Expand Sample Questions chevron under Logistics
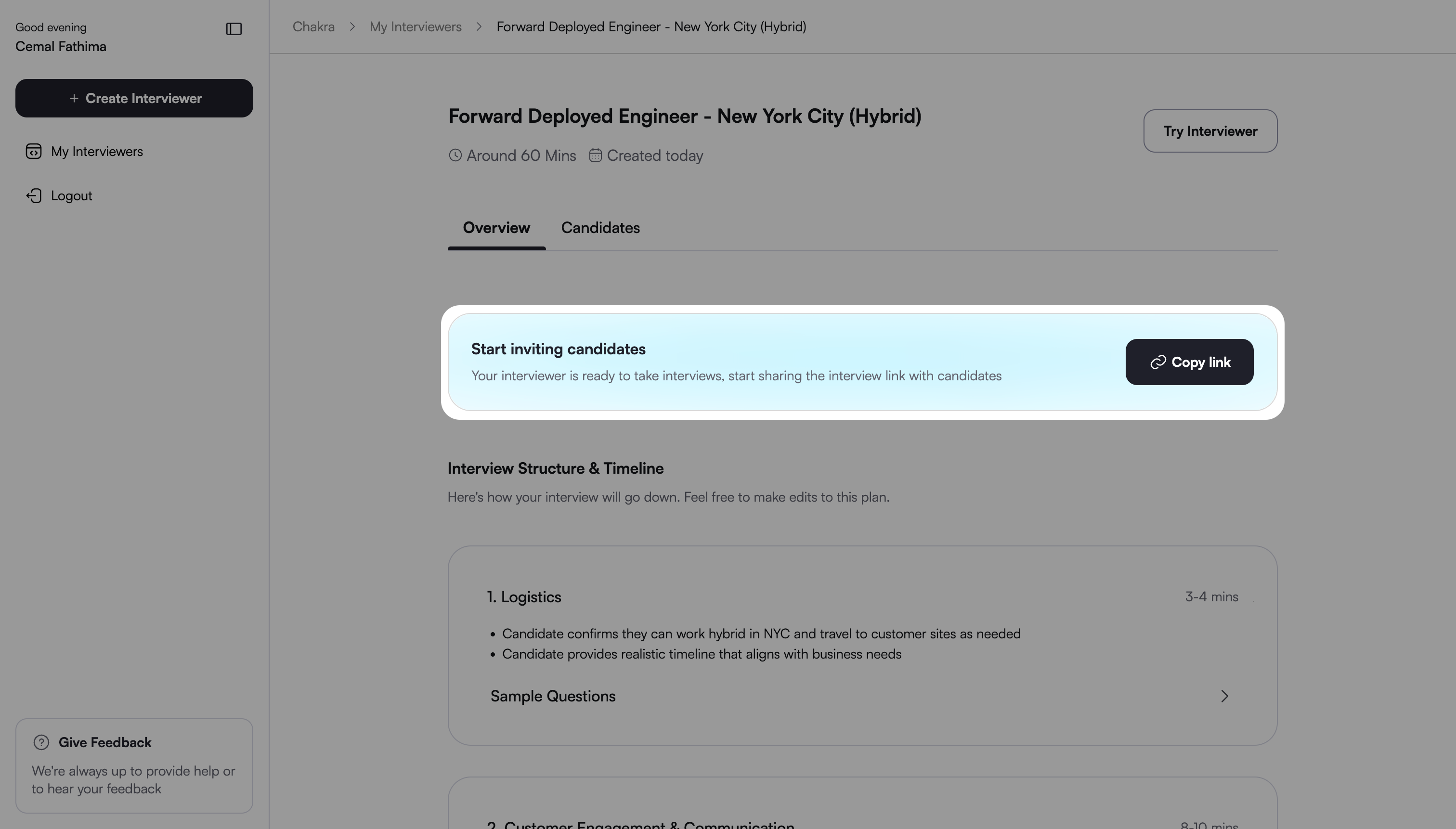This screenshot has width=1456, height=829. [1224, 696]
